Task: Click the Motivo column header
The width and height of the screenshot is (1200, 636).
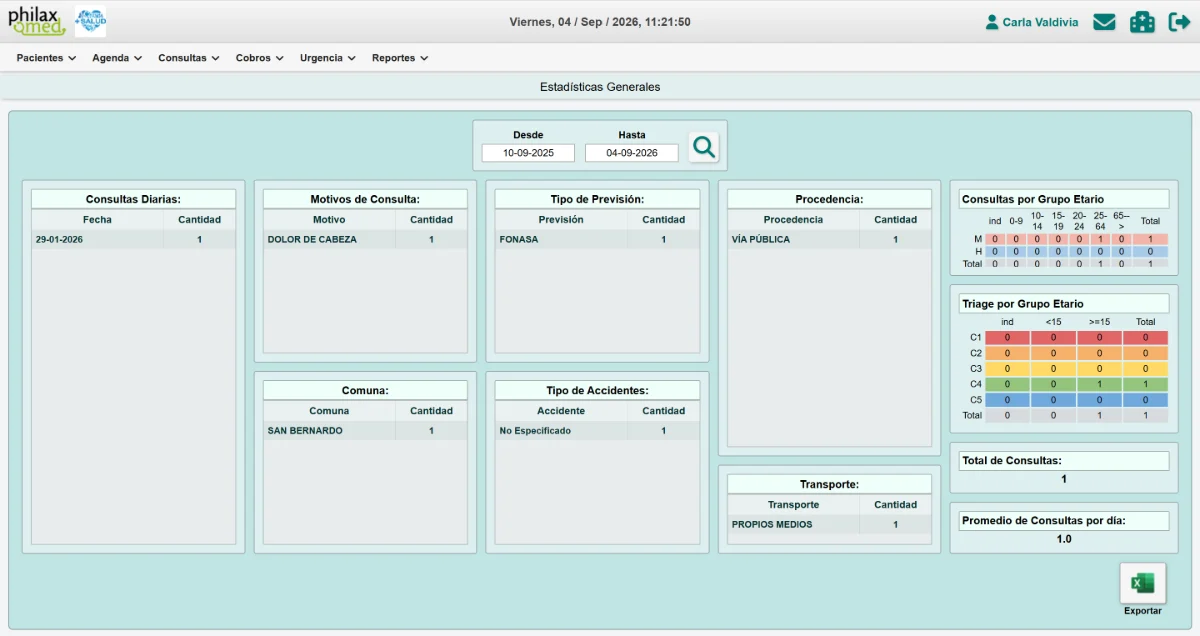Action: pyautogui.click(x=329, y=220)
